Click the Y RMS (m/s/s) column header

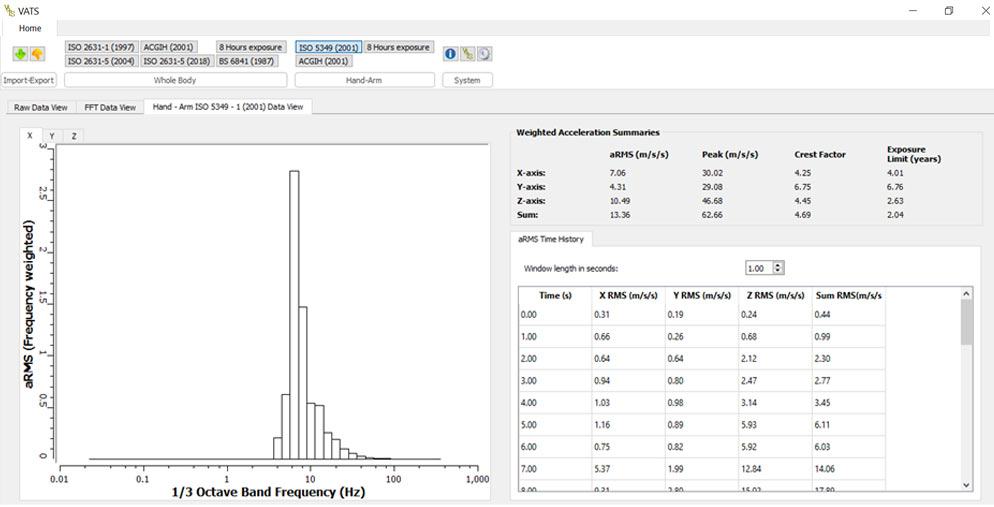click(702, 295)
